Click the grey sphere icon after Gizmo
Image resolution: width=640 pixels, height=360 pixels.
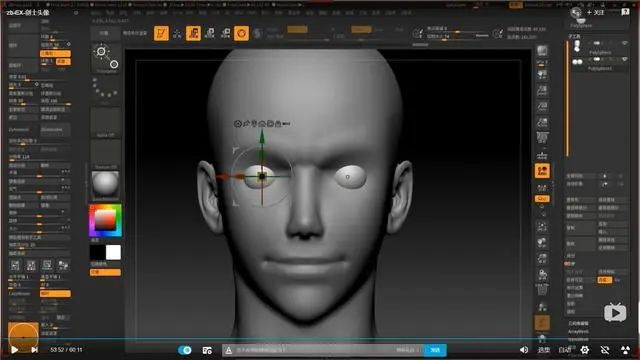(x=257, y=33)
